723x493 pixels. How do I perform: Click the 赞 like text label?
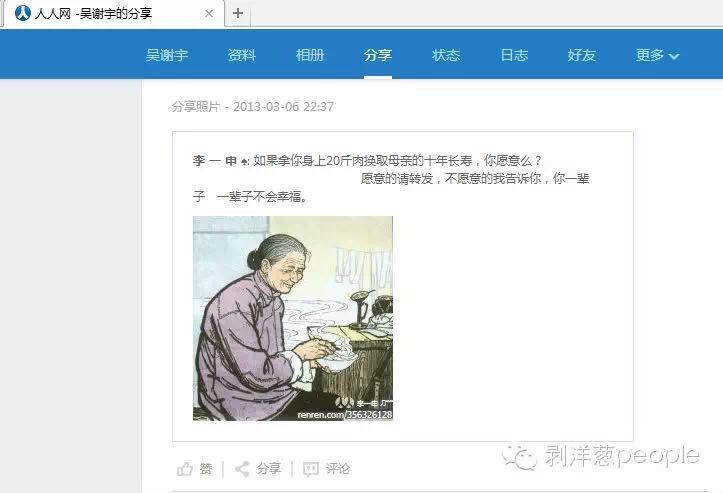tap(206, 469)
